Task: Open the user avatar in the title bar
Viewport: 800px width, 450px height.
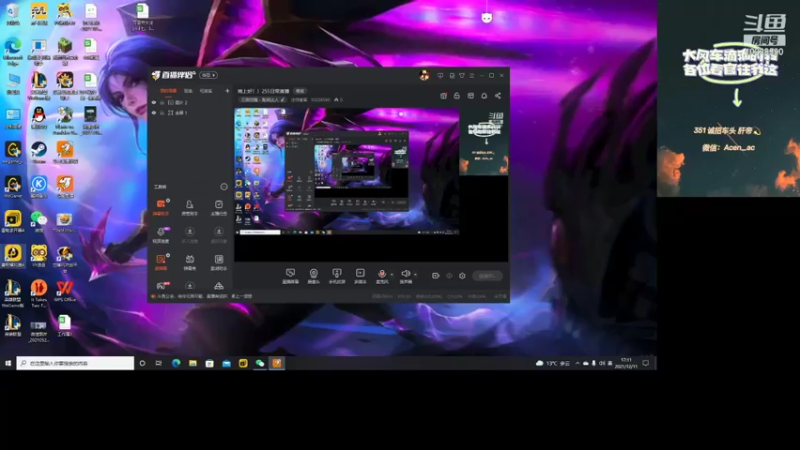Action: point(424,76)
